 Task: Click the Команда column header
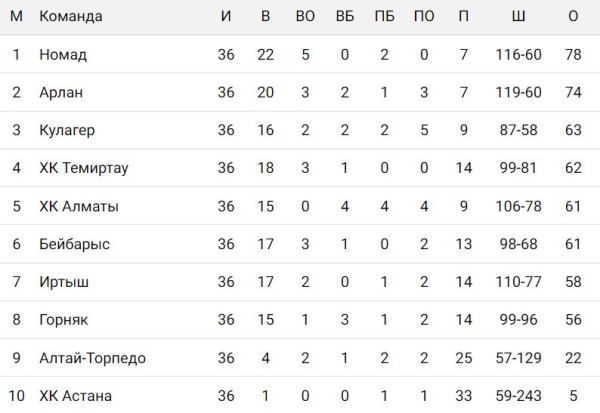pos(71,17)
